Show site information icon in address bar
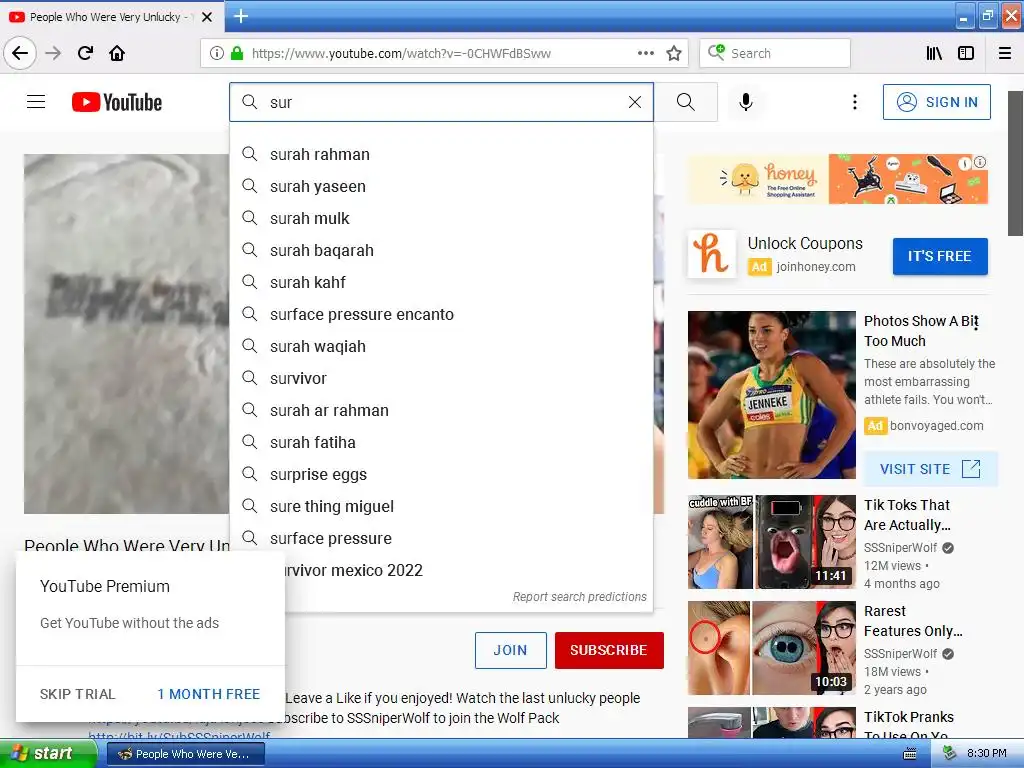Viewport: 1024px width, 768px height. click(x=216, y=54)
